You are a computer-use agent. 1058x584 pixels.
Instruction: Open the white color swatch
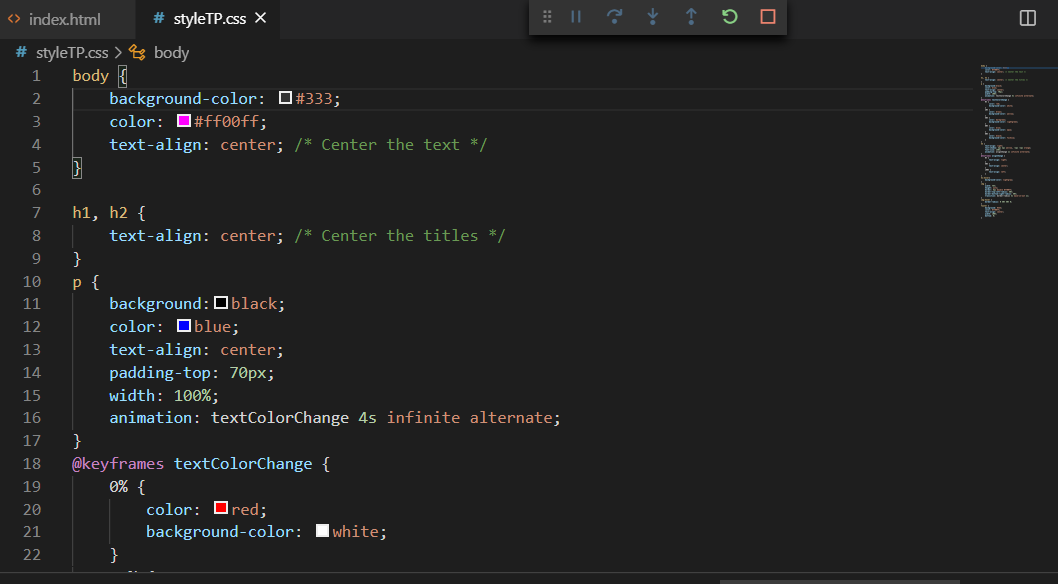pos(322,531)
